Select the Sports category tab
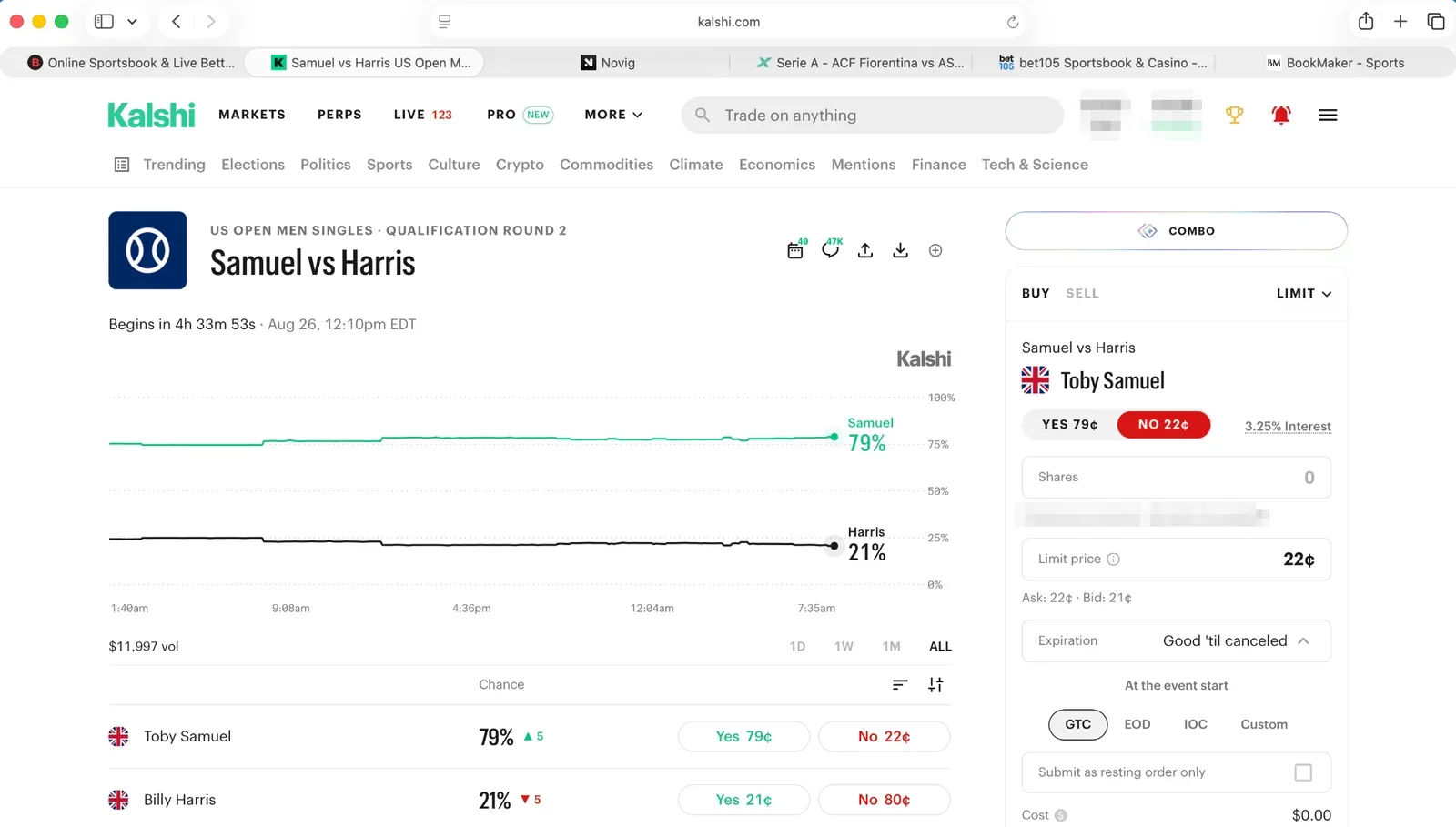 (389, 165)
